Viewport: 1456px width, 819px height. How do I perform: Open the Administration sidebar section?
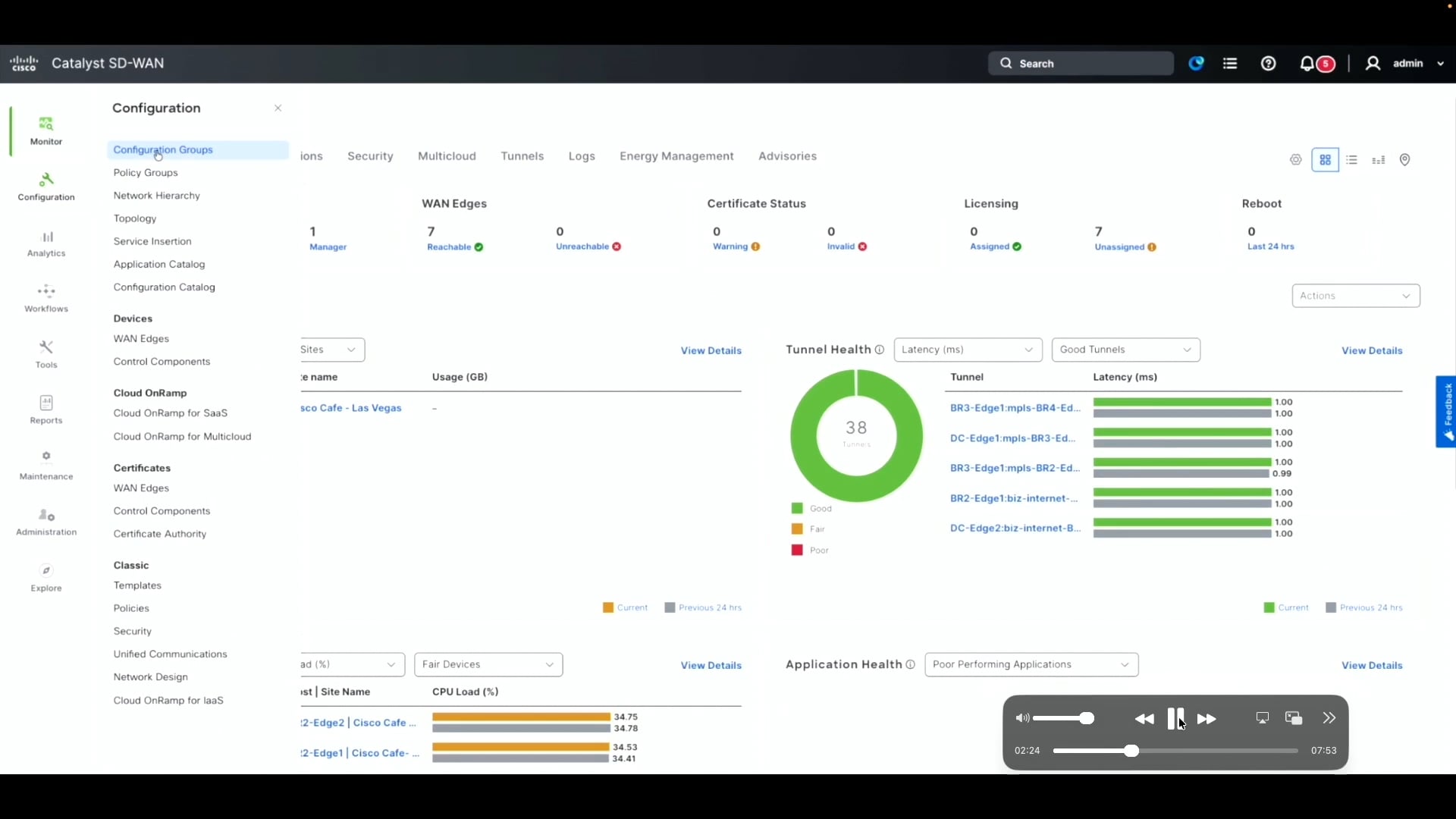point(46,522)
